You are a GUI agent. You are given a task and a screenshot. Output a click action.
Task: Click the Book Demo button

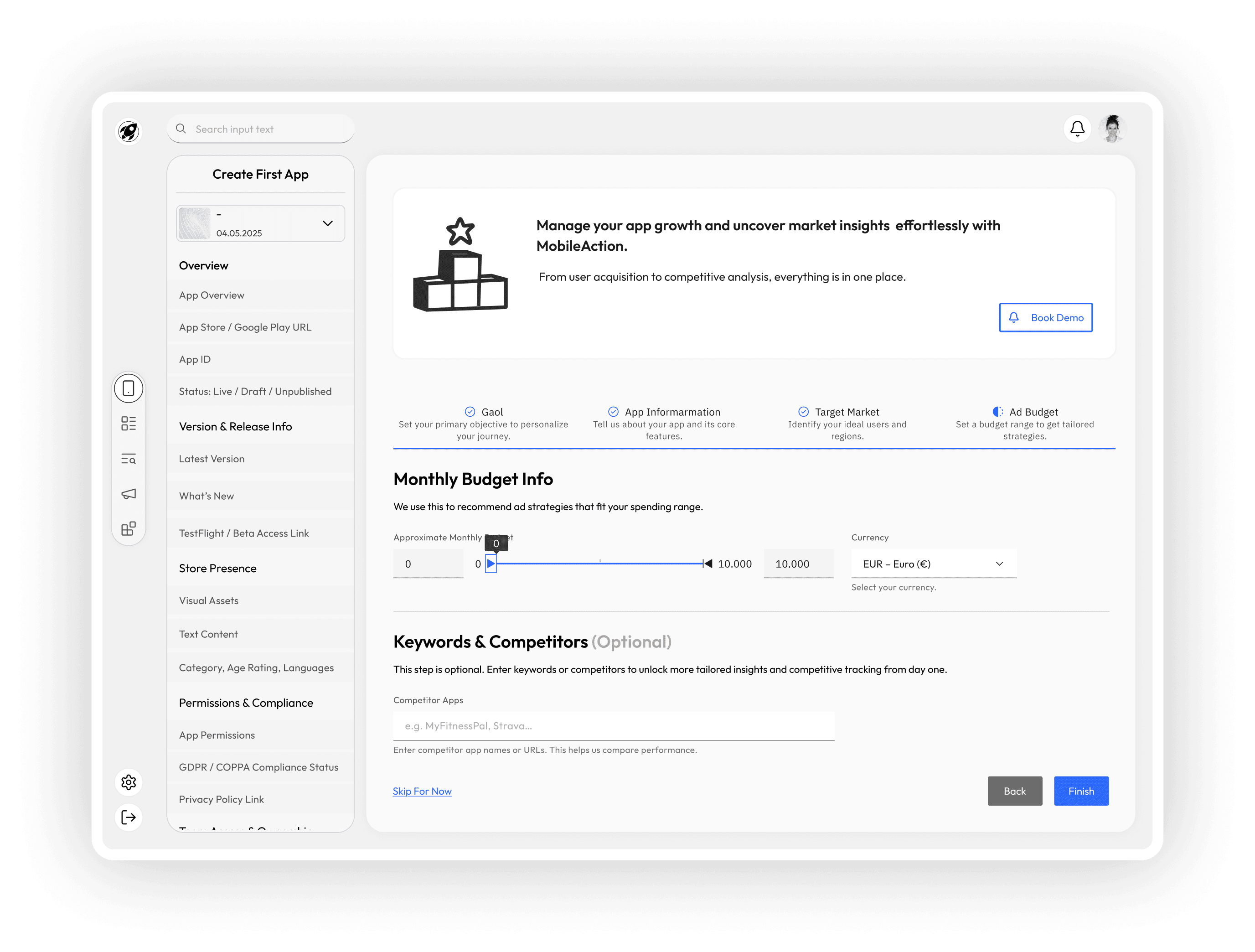[1045, 318]
